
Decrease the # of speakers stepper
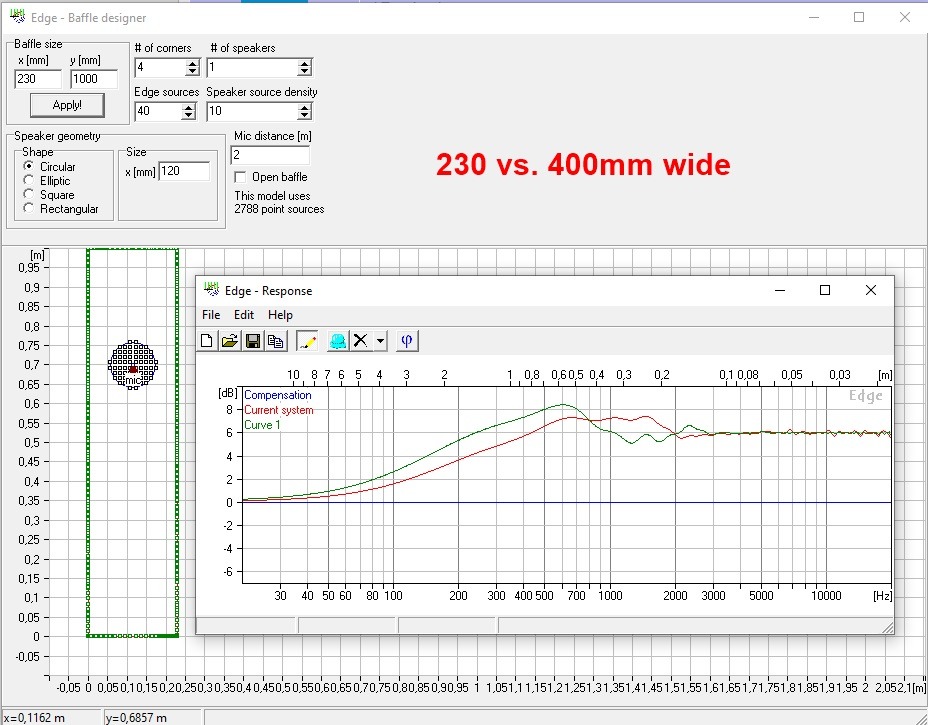click(x=304, y=72)
